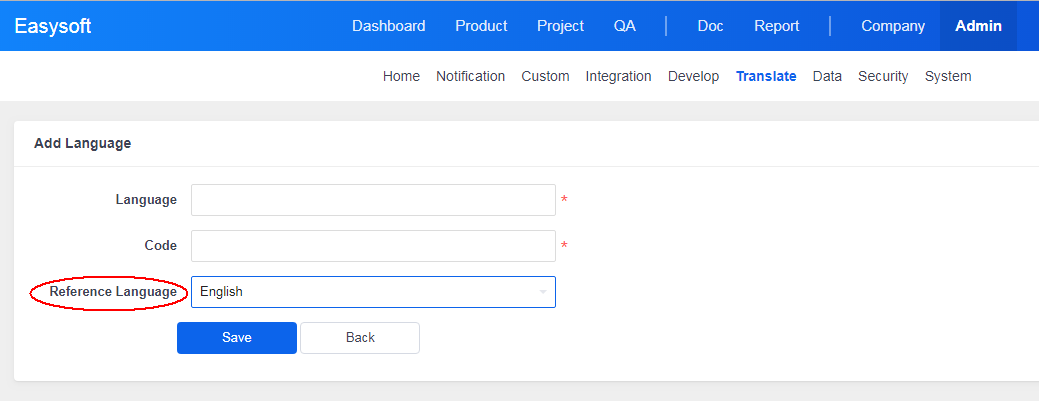Open the QA section
The width and height of the screenshot is (1039, 401).
[625, 26]
